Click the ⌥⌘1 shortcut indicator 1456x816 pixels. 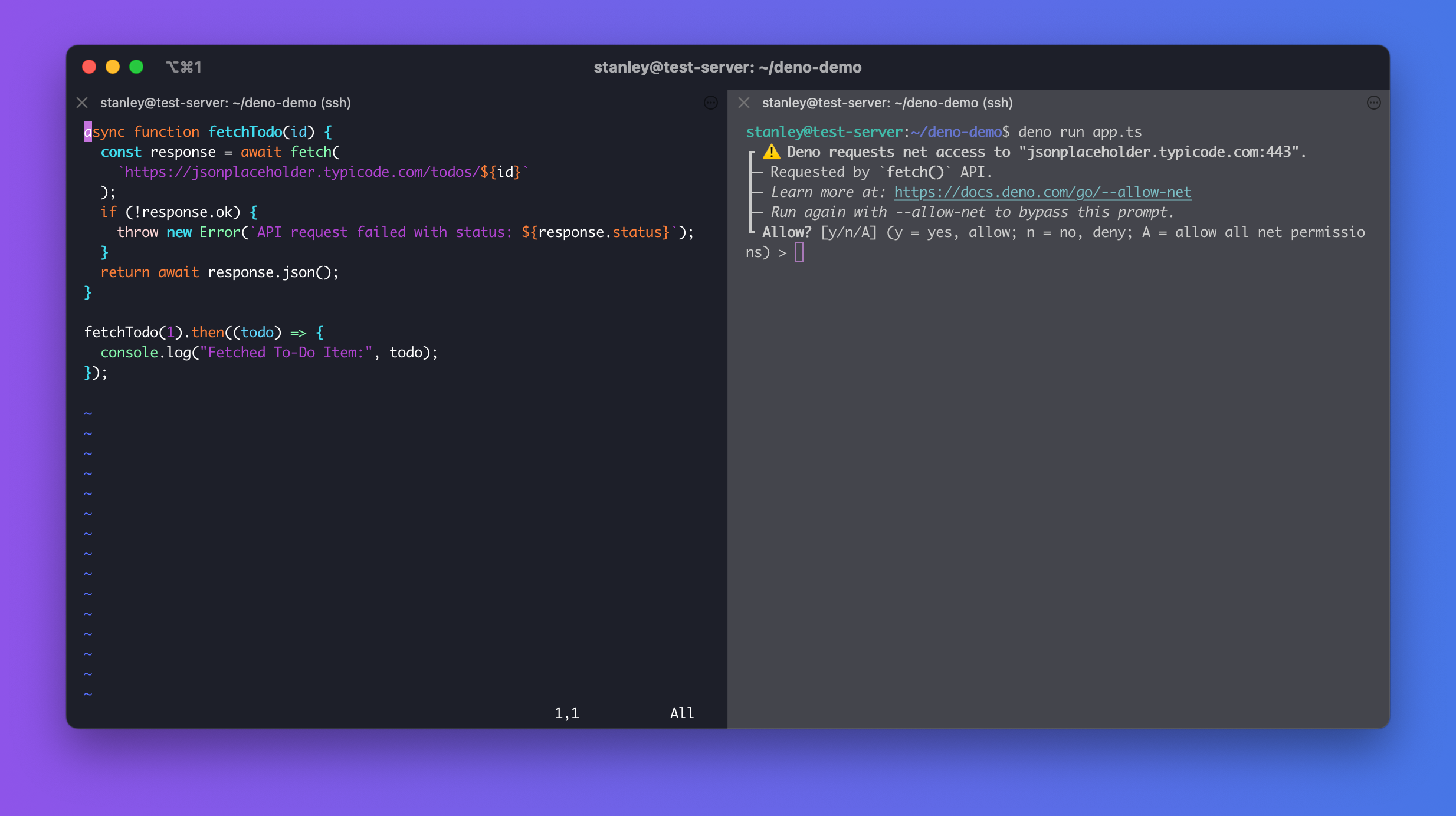183,67
